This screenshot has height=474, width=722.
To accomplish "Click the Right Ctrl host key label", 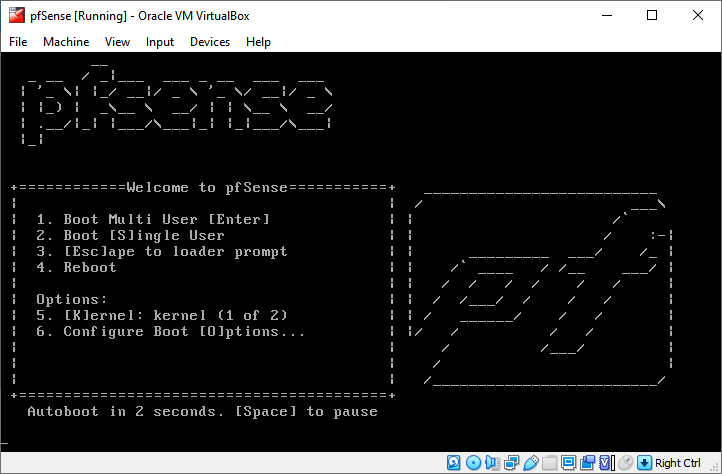I will tap(677, 463).
